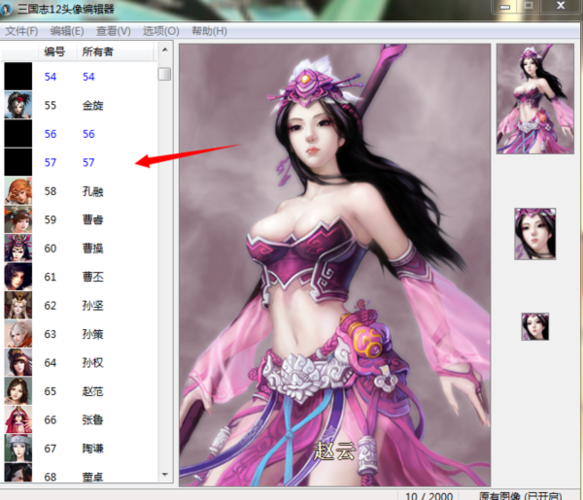Open the 帮助(H) menu
The height and width of the screenshot is (500, 583).
209,31
